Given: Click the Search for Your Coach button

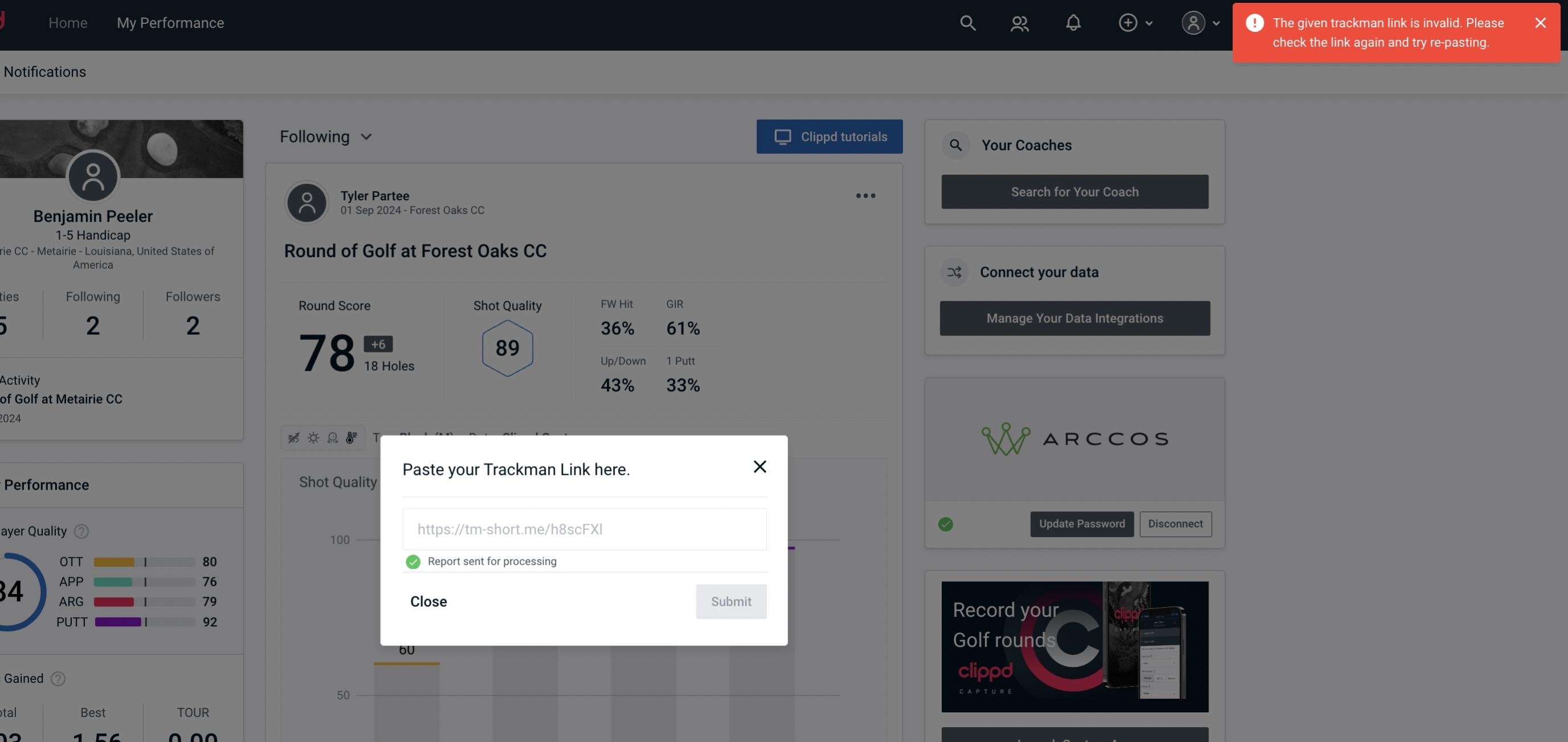Looking at the screenshot, I should [1075, 191].
